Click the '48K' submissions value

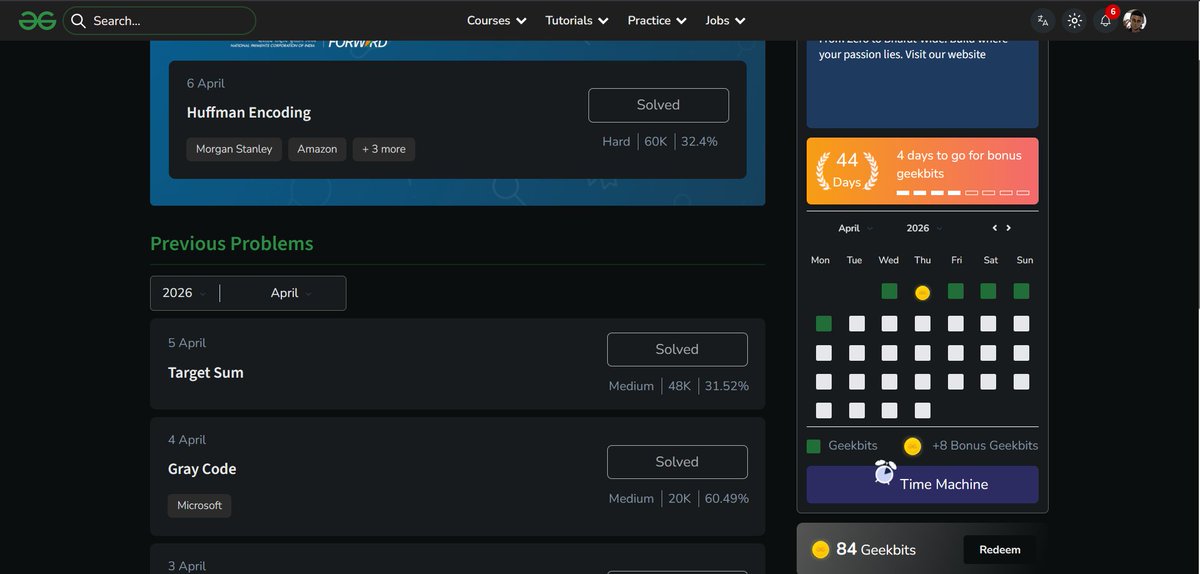[x=680, y=386]
